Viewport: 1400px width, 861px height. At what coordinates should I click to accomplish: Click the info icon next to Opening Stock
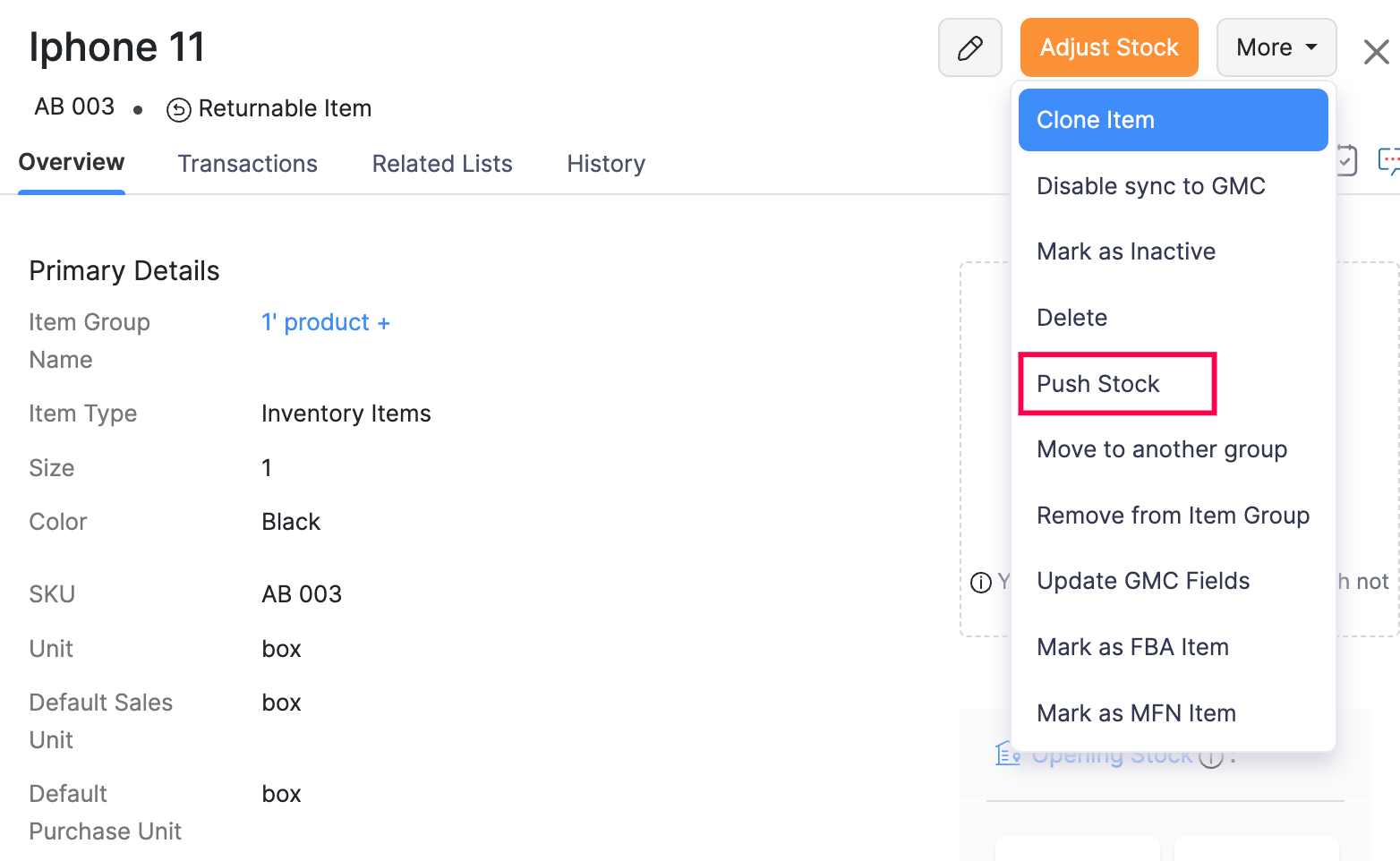[x=1211, y=758]
